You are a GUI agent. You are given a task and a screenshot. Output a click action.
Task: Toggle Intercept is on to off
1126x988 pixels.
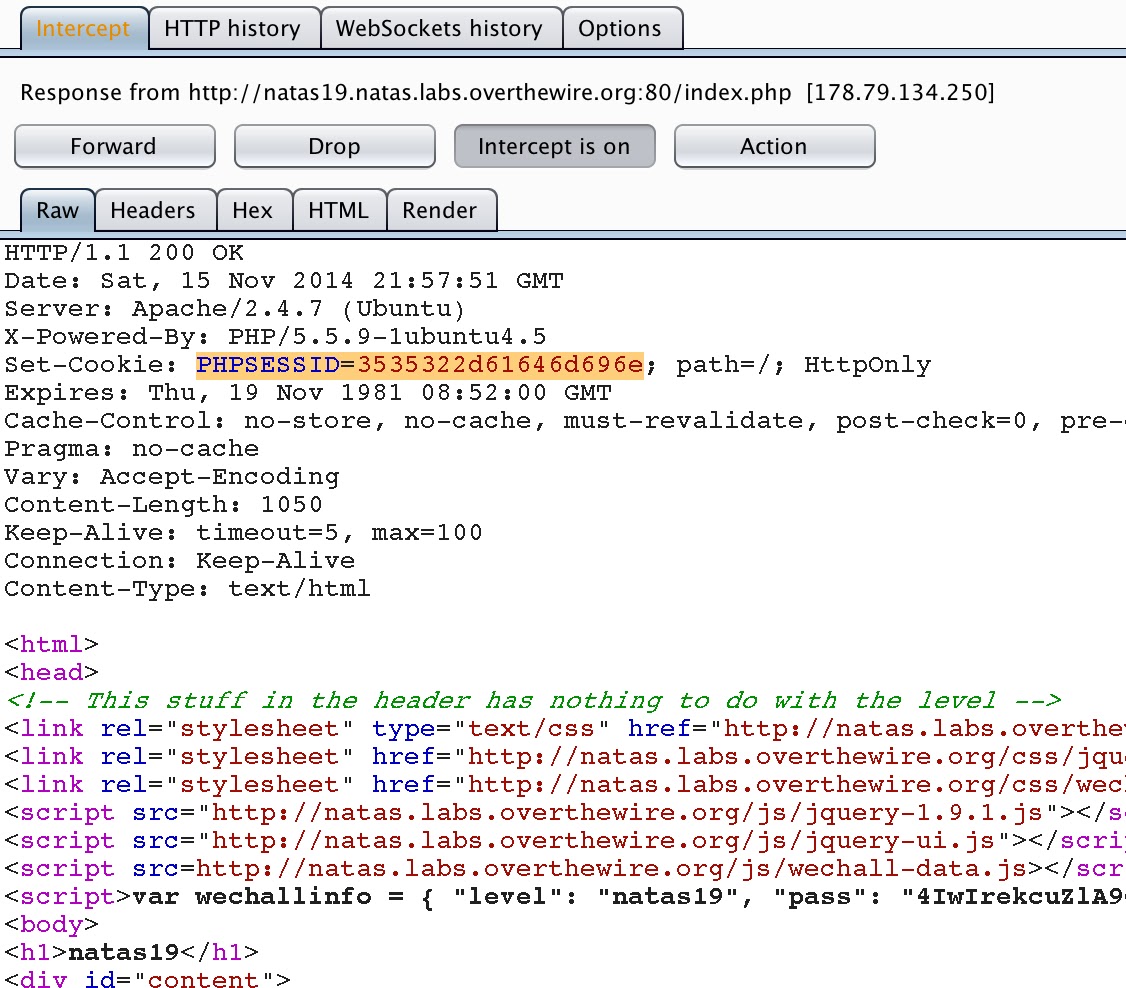(x=554, y=146)
